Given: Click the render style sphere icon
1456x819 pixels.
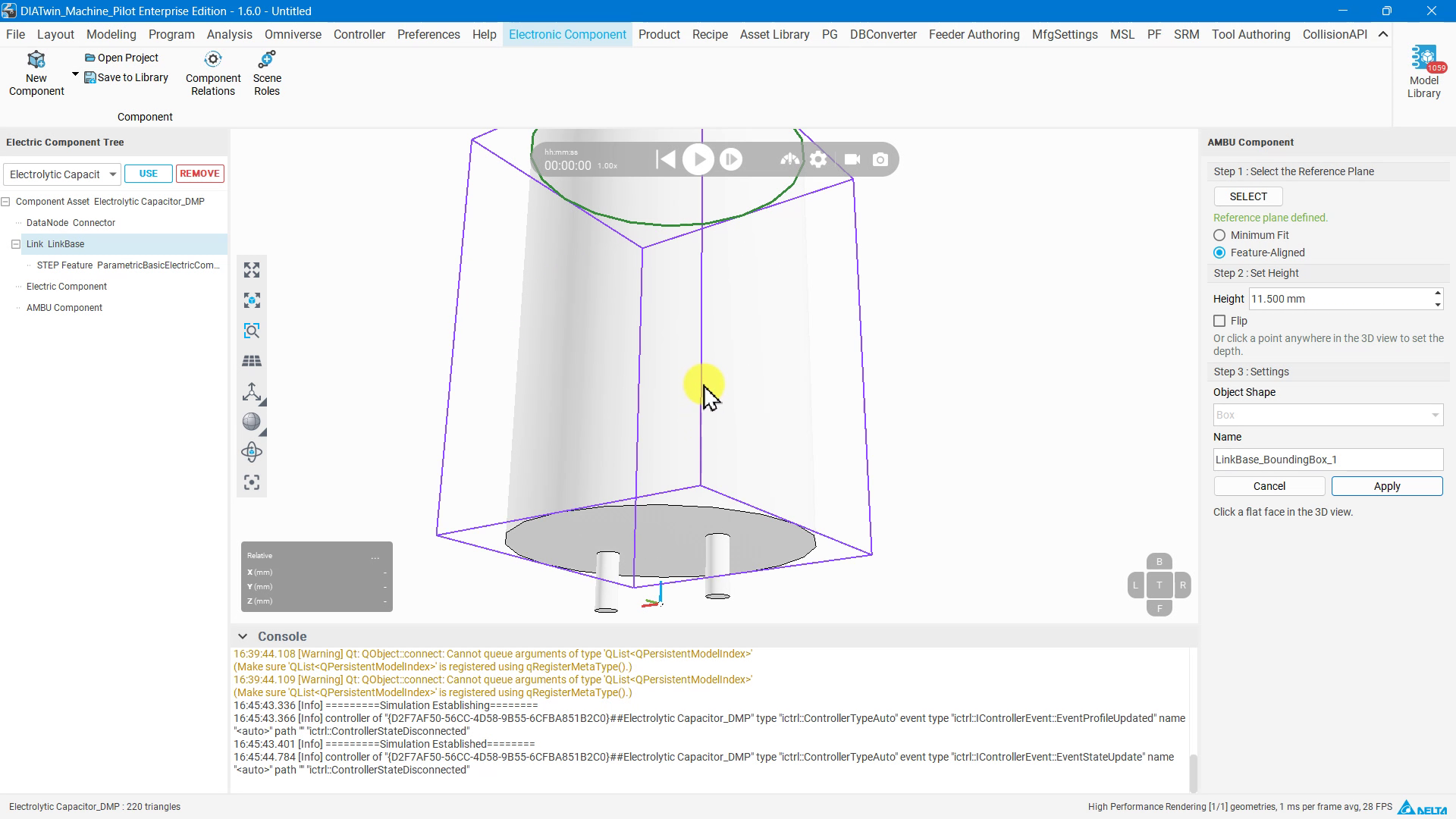Looking at the screenshot, I should pos(252,422).
